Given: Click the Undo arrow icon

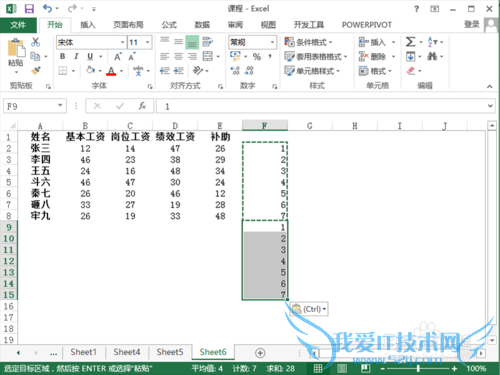Looking at the screenshot, I should [47, 9].
